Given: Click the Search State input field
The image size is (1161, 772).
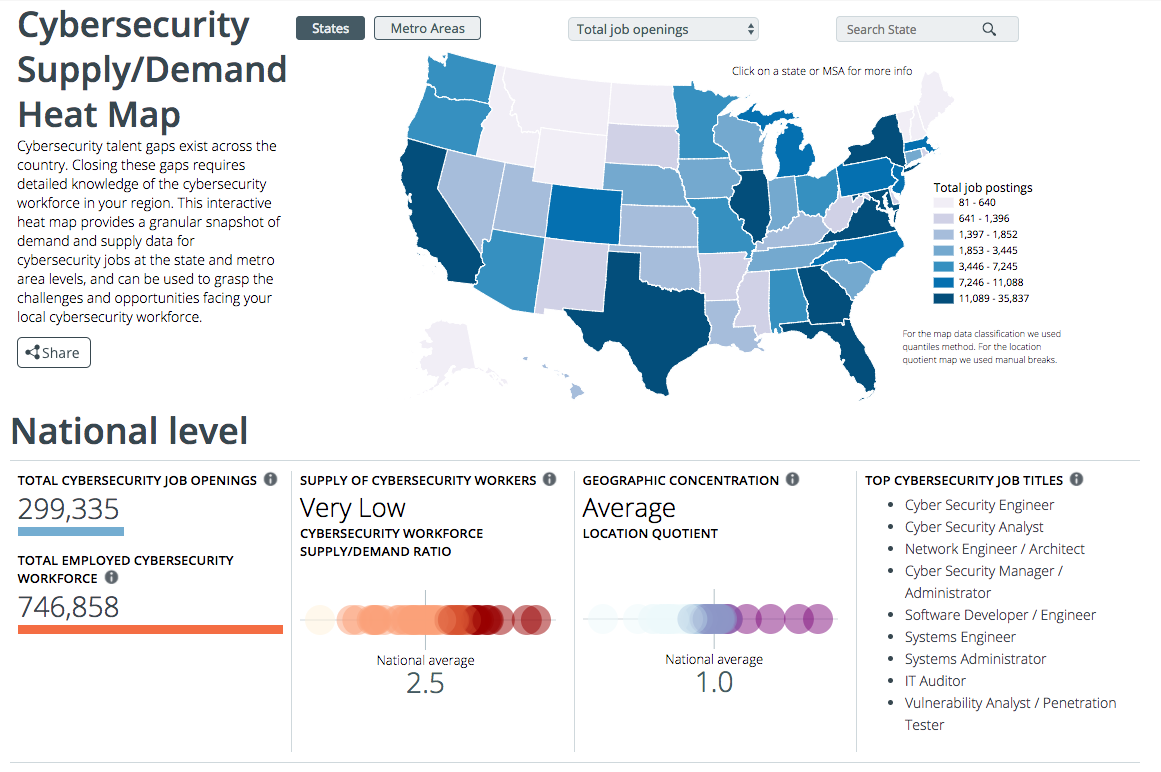Looking at the screenshot, I should (910, 29).
